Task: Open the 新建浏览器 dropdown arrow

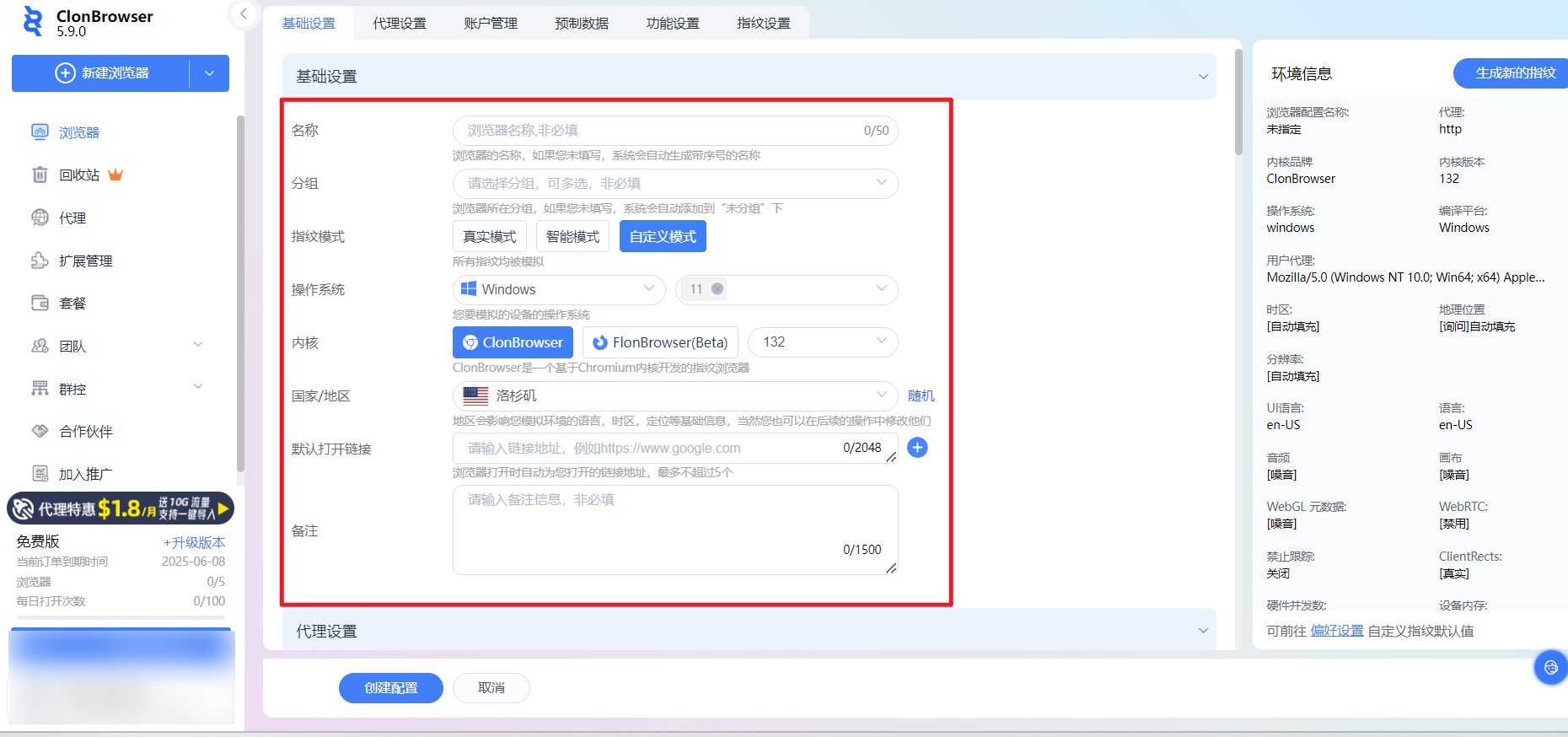Action: [209, 73]
